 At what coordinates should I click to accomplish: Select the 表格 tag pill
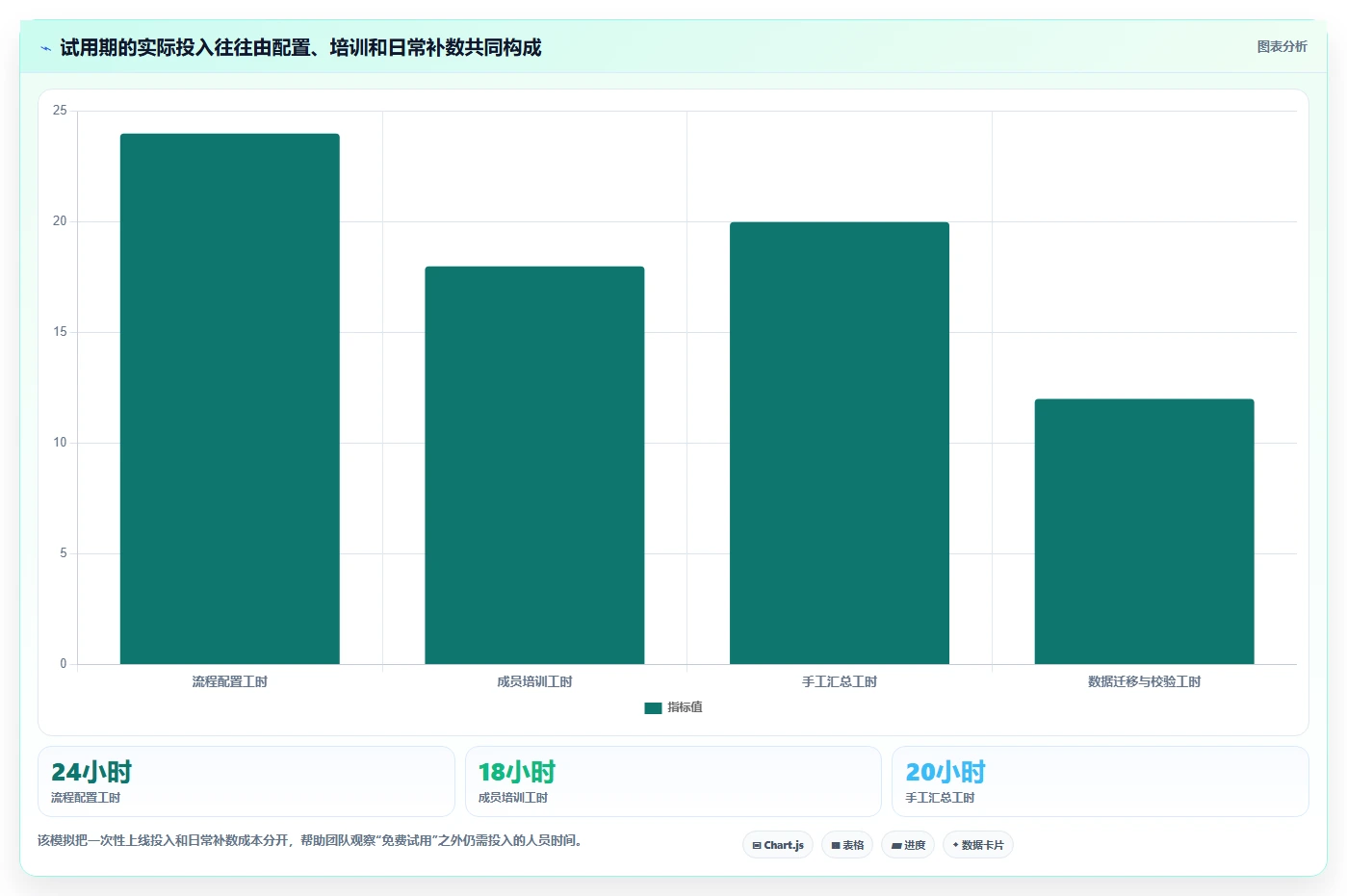tap(847, 845)
